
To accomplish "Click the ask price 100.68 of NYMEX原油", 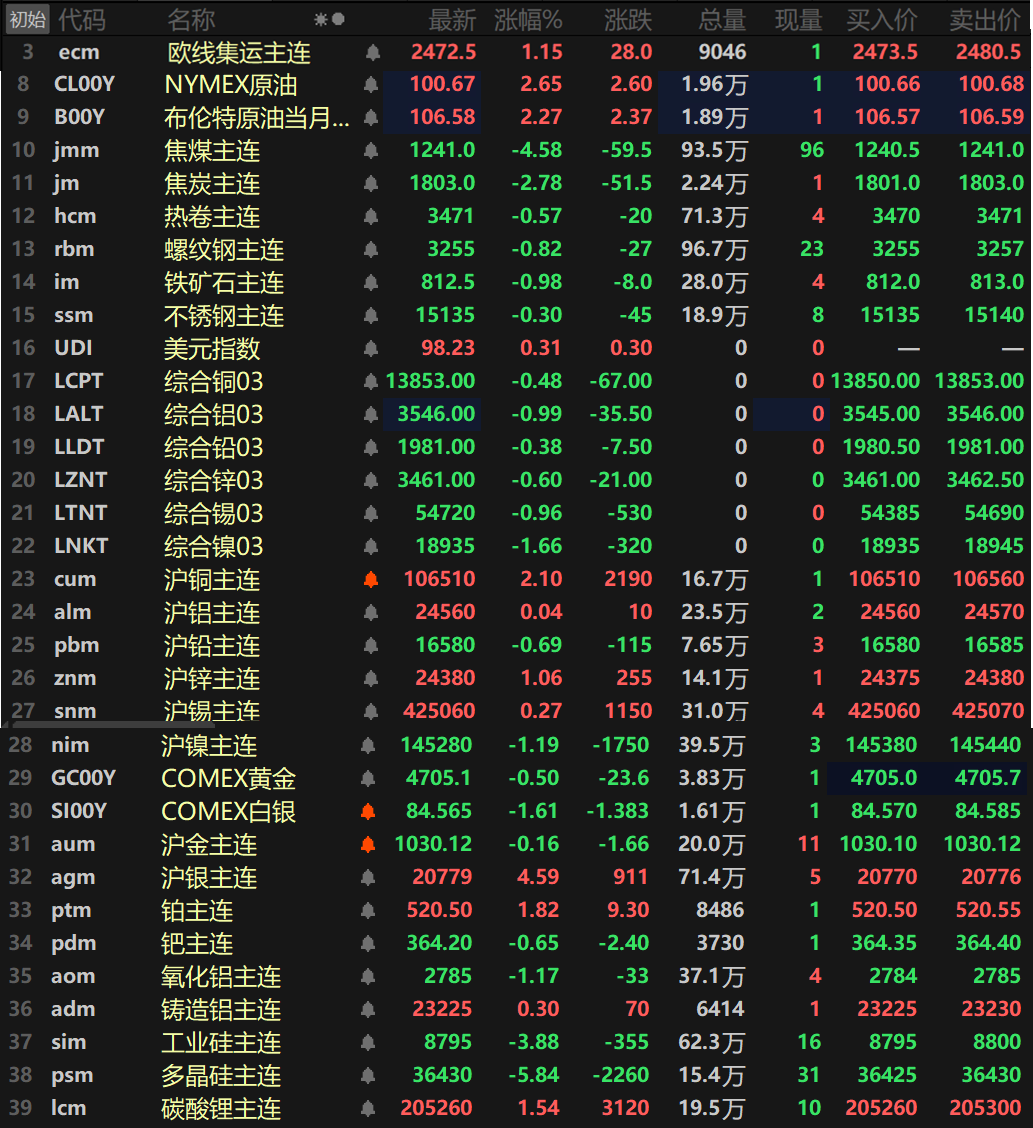I will (991, 84).
